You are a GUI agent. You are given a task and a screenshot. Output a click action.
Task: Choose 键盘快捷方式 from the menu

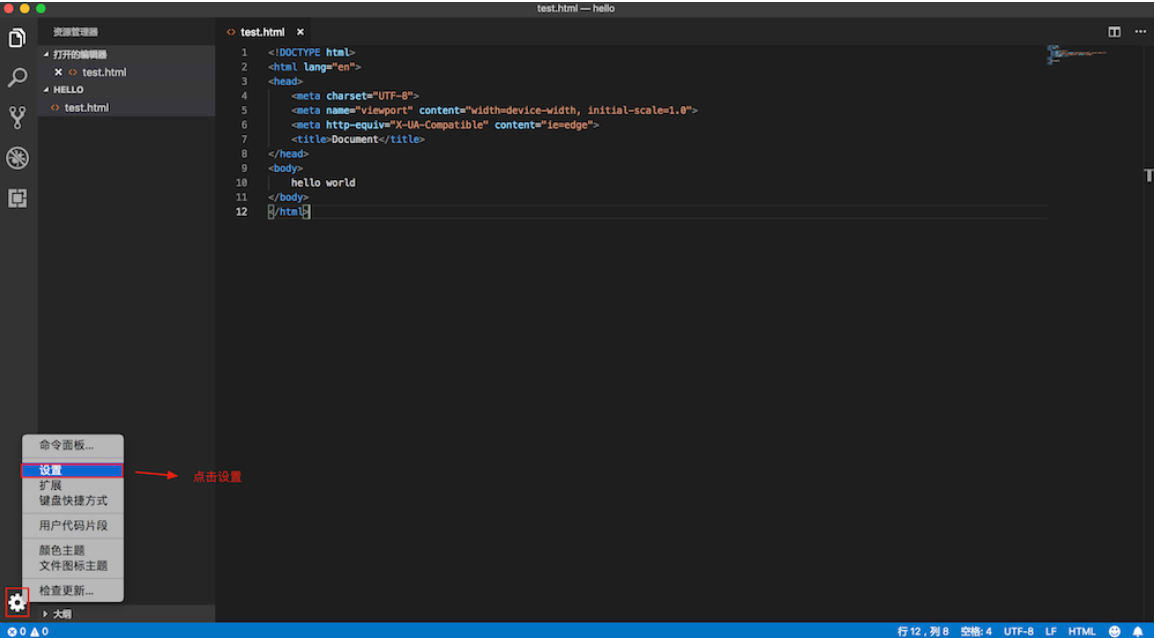72,500
